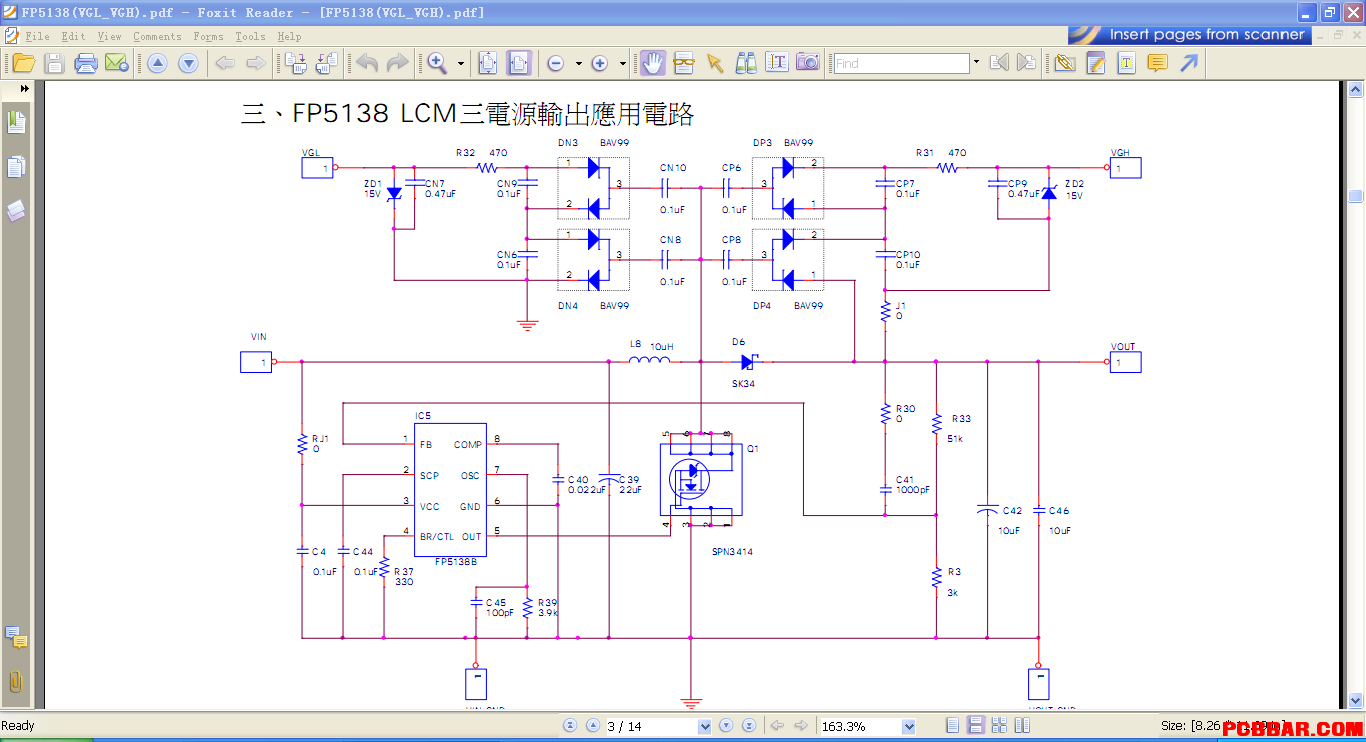Select the Highlight text tool
Screen dimensions: 1366x742
click(1127, 63)
